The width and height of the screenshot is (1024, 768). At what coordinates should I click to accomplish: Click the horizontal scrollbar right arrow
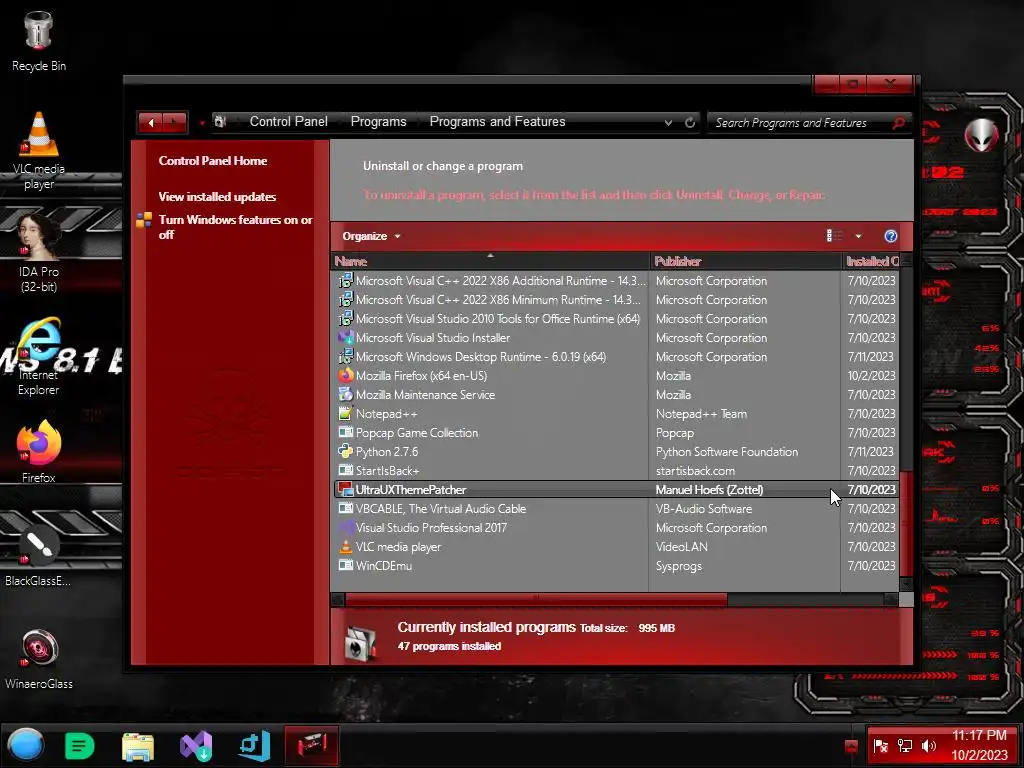(891, 599)
